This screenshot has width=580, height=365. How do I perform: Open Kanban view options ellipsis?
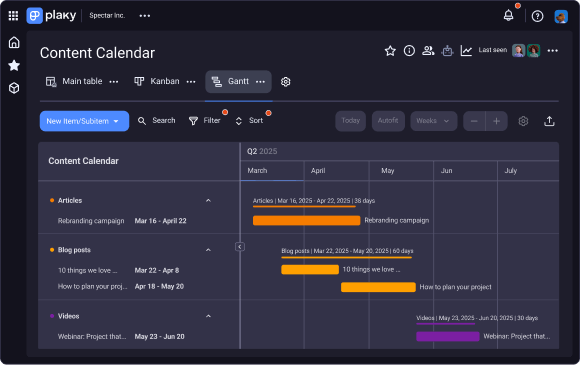191,82
